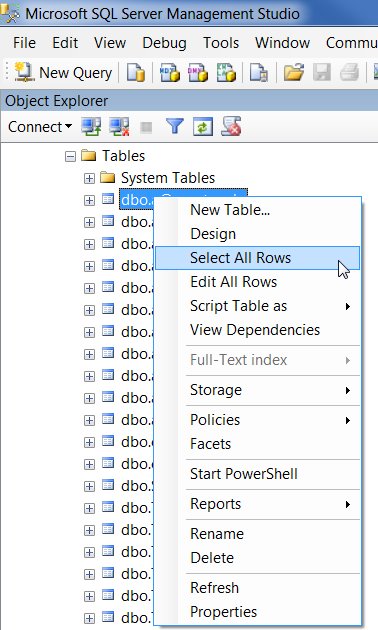The image size is (378, 630).
Task: Open the Script Table as submenu
Action: click(x=257, y=306)
